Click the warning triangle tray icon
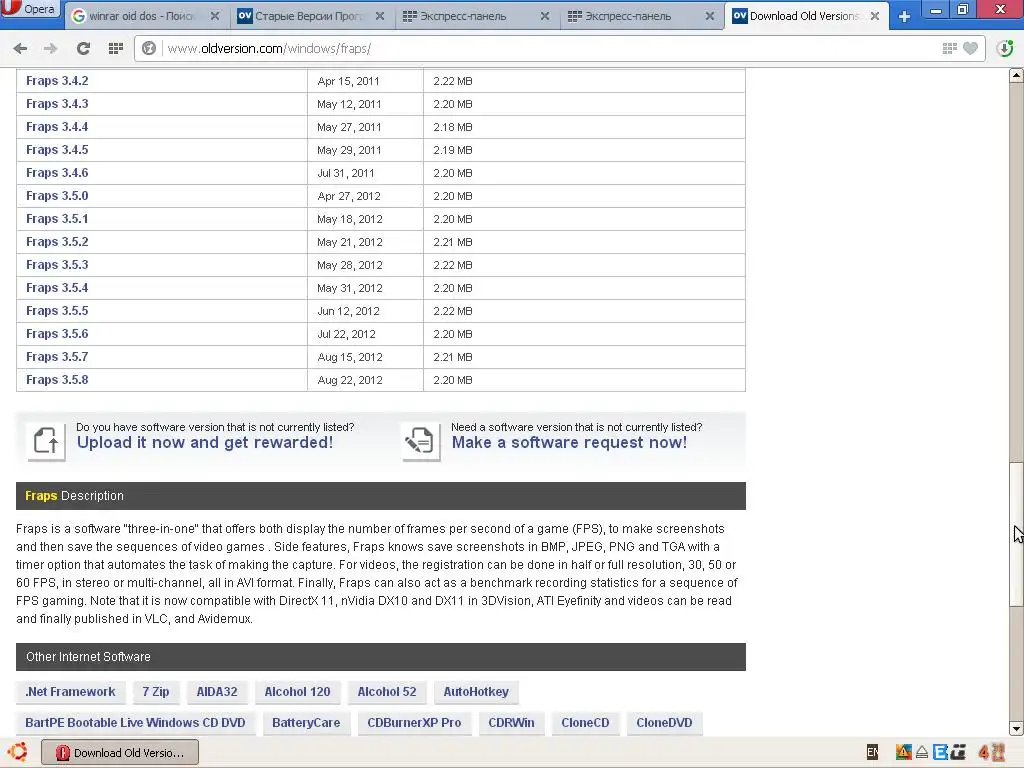 [x=904, y=752]
